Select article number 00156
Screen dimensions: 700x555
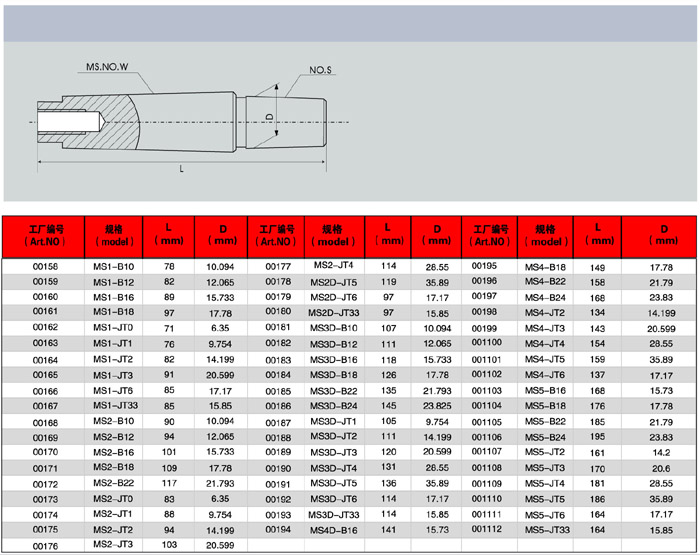(x=45, y=268)
